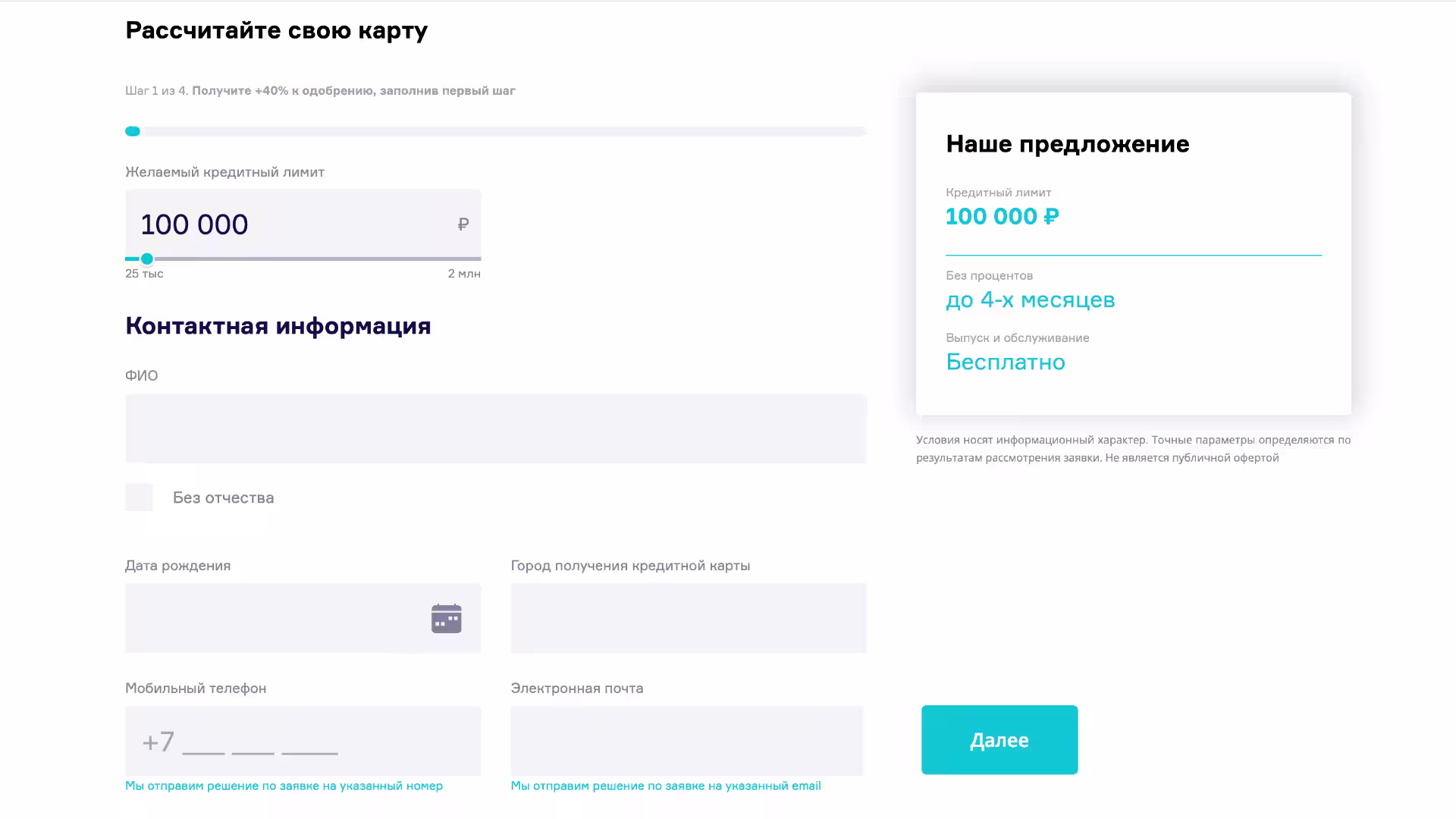Select the Электронная почта input field
This screenshot has width=1456, height=819.
(x=687, y=741)
